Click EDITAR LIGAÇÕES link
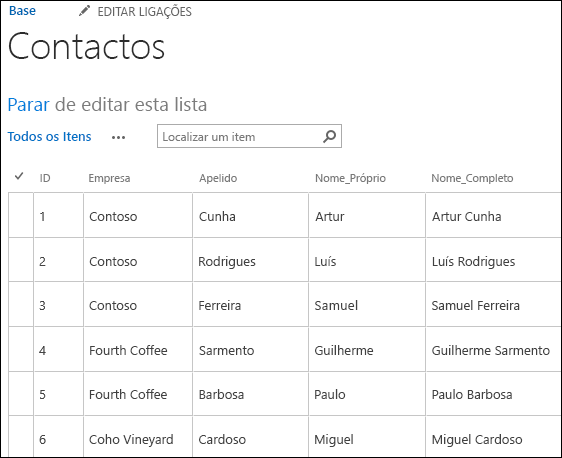The width and height of the screenshot is (562, 458). point(144,12)
